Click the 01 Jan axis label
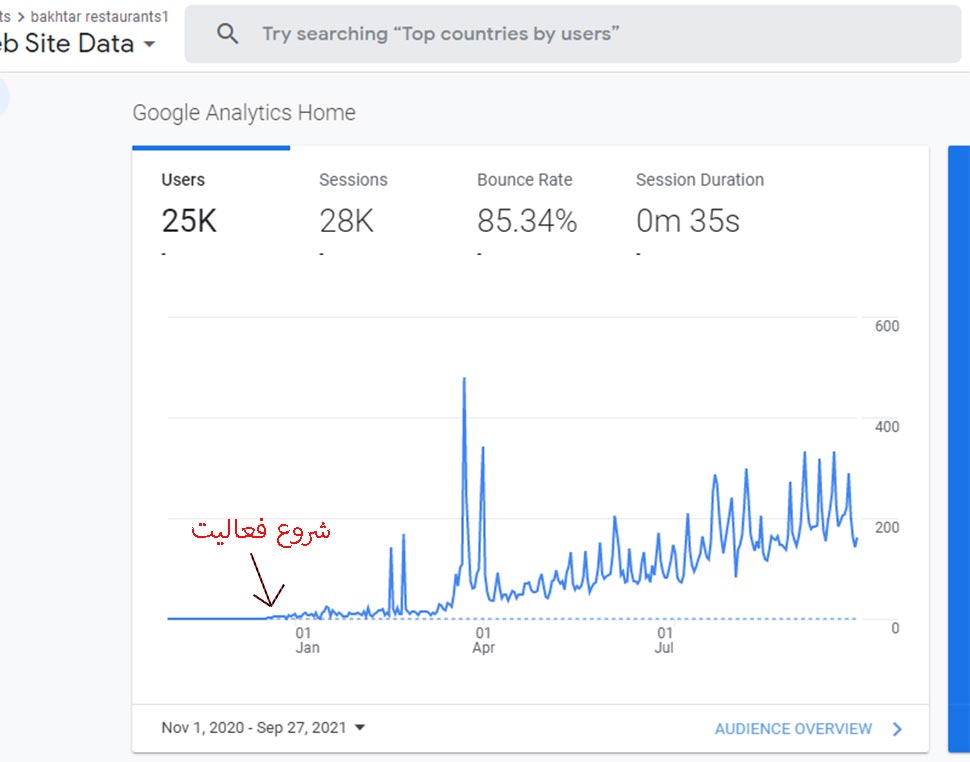 (305, 640)
